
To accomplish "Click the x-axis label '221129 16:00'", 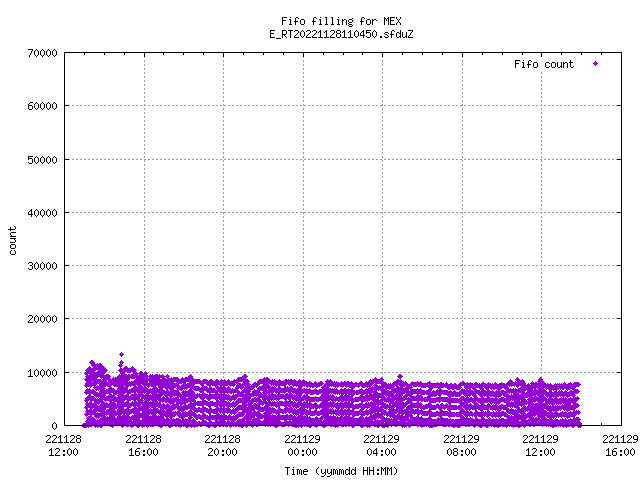I will (620, 446).
